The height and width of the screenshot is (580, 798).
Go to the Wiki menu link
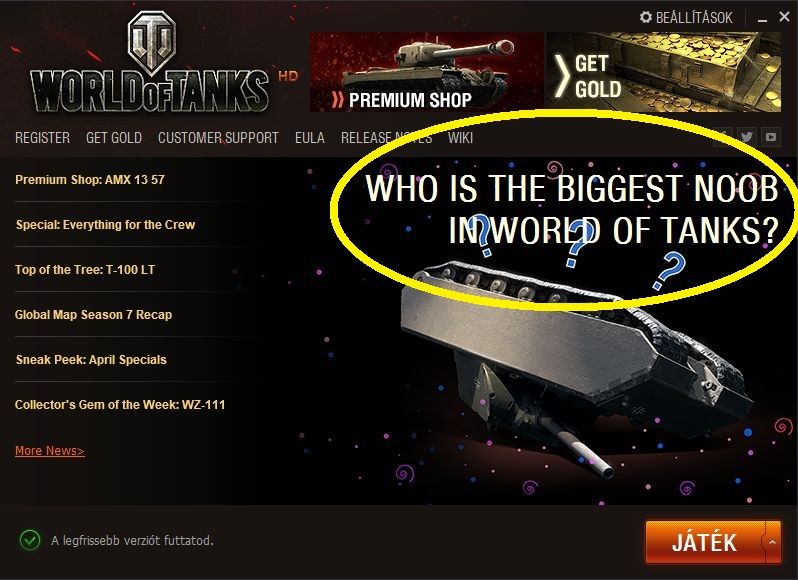[x=461, y=138]
